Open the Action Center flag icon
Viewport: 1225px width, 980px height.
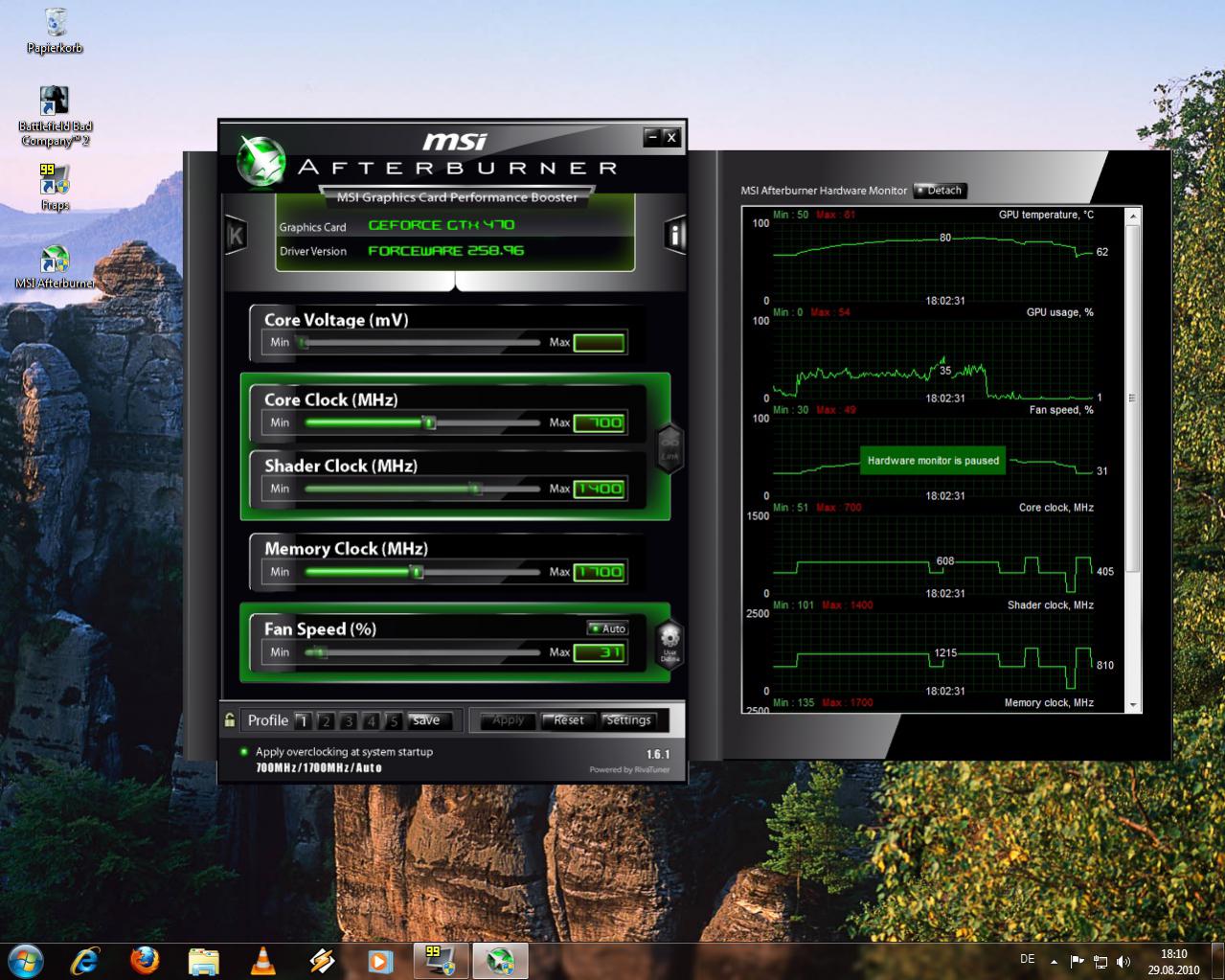(x=1077, y=961)
